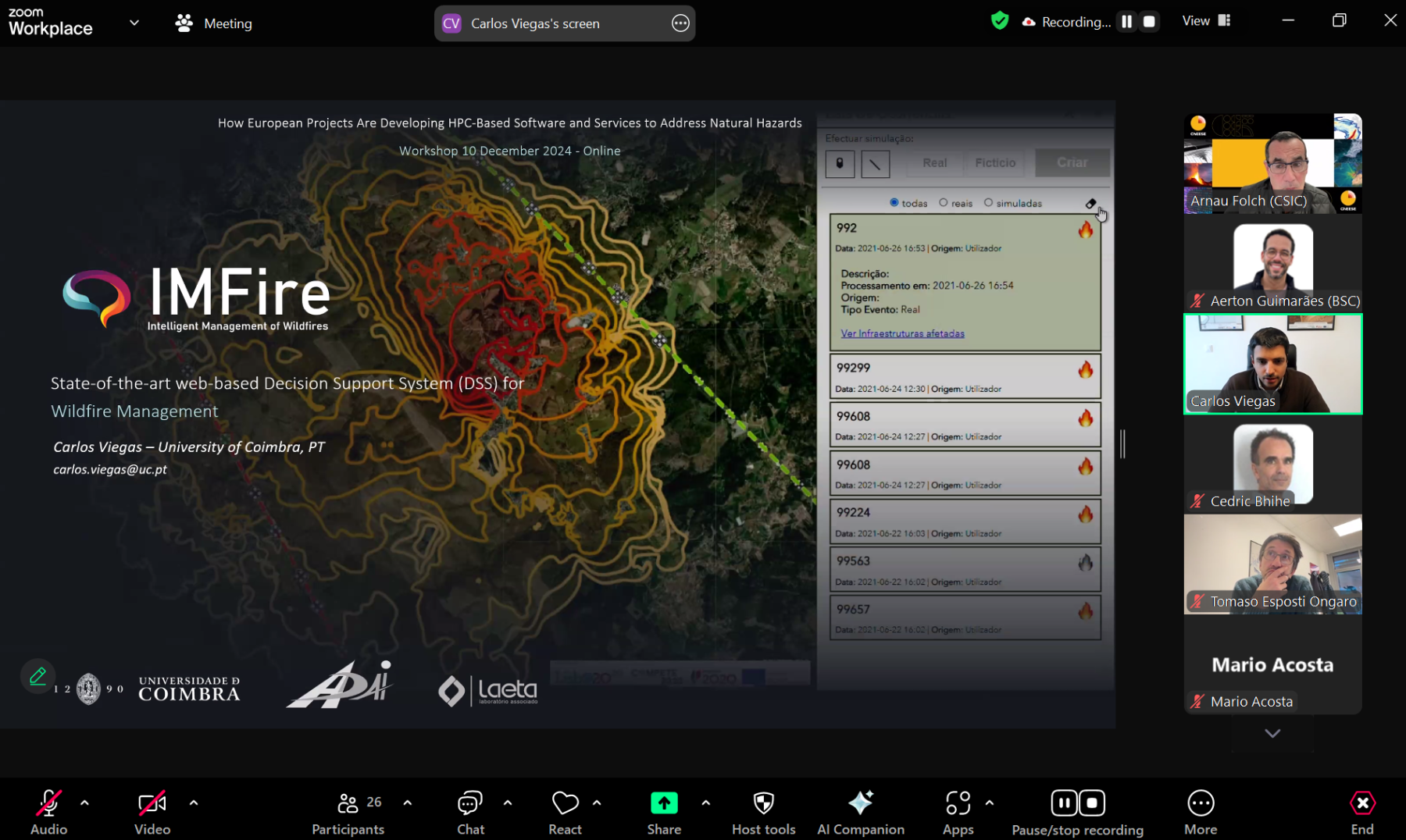1406x840 pixels.
Task: Open the Apps menu
Action: [x=958, y=811]
